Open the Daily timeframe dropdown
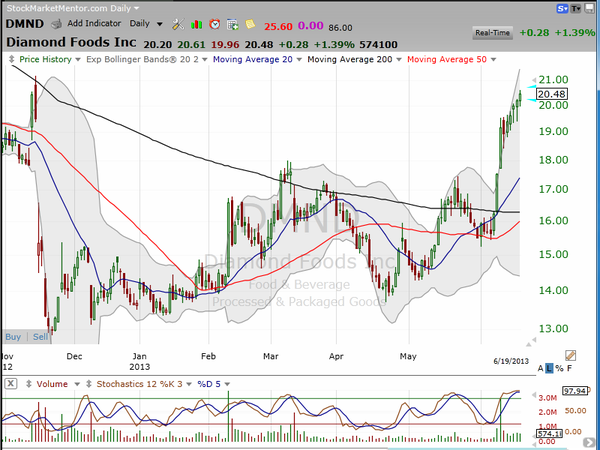 click(160, 24)
